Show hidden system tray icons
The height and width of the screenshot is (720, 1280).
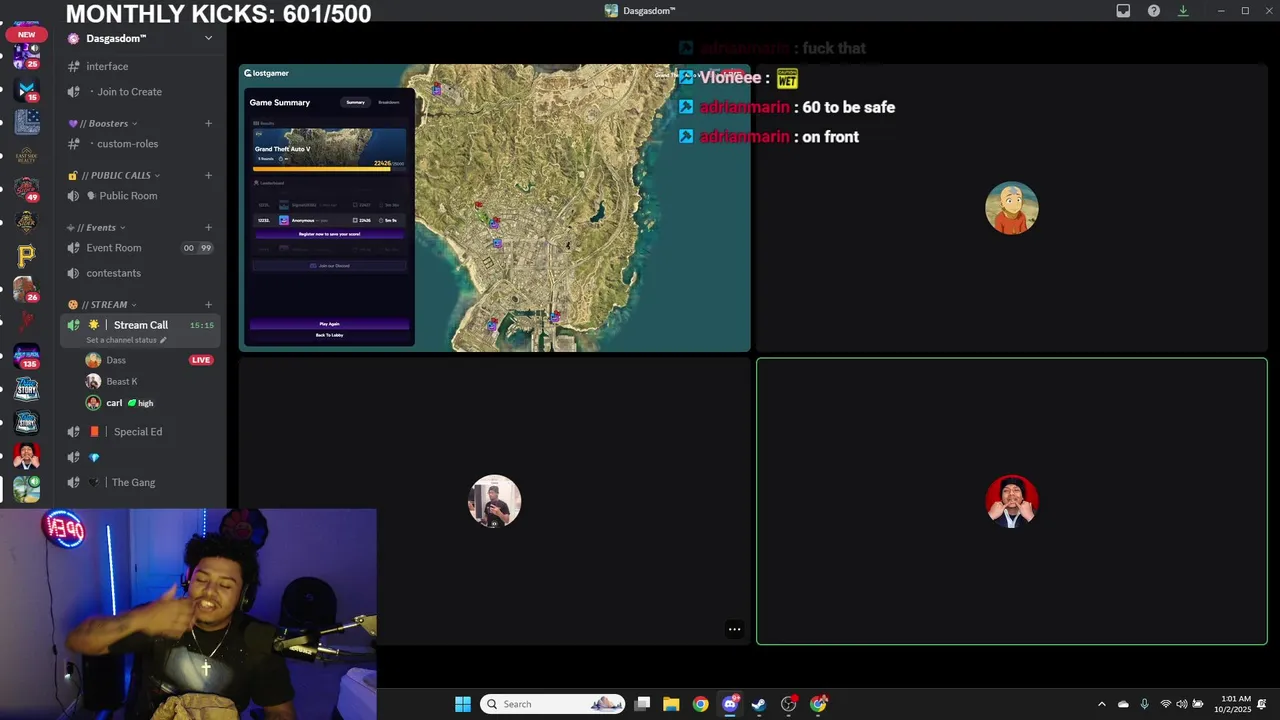coord(1102,704)
